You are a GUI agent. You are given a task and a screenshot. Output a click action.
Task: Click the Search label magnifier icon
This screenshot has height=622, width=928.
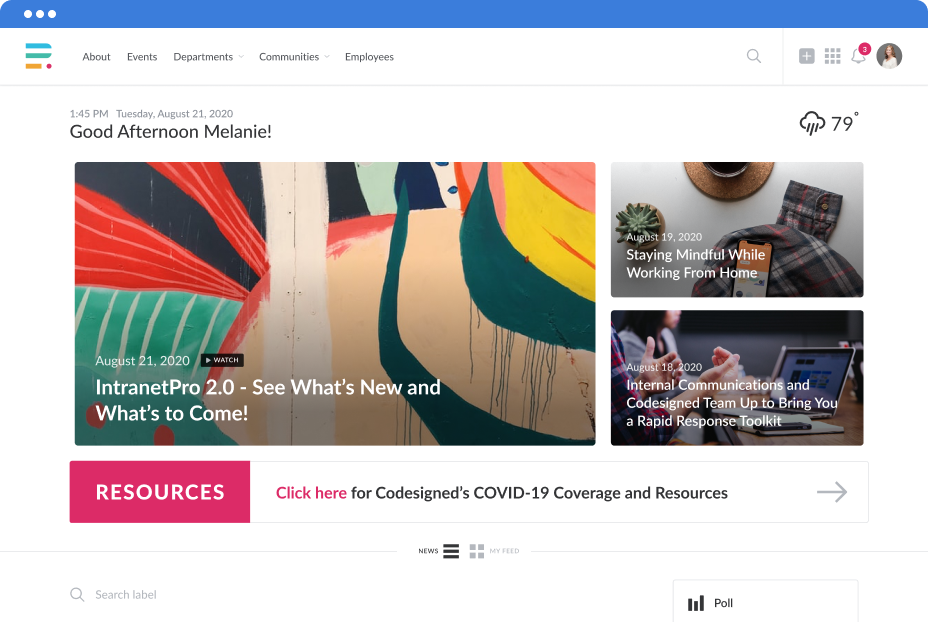tap(77, 594)
